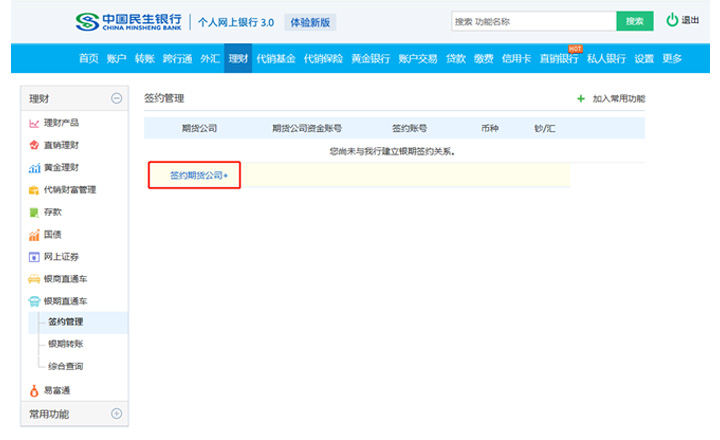This screenshot has height=440, width=720.
Task: Click the 直销理财 icon in sidebar
Action: pos(34,145)
